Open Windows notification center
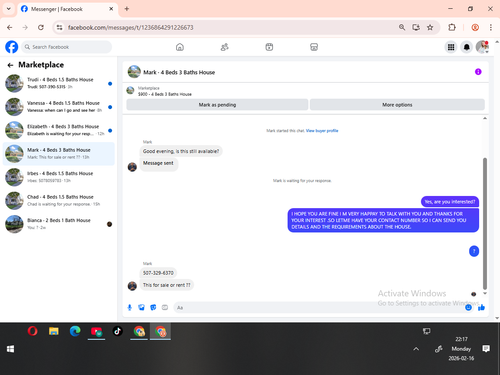Screen dimensions: 500x375 [x=486, y=349]
